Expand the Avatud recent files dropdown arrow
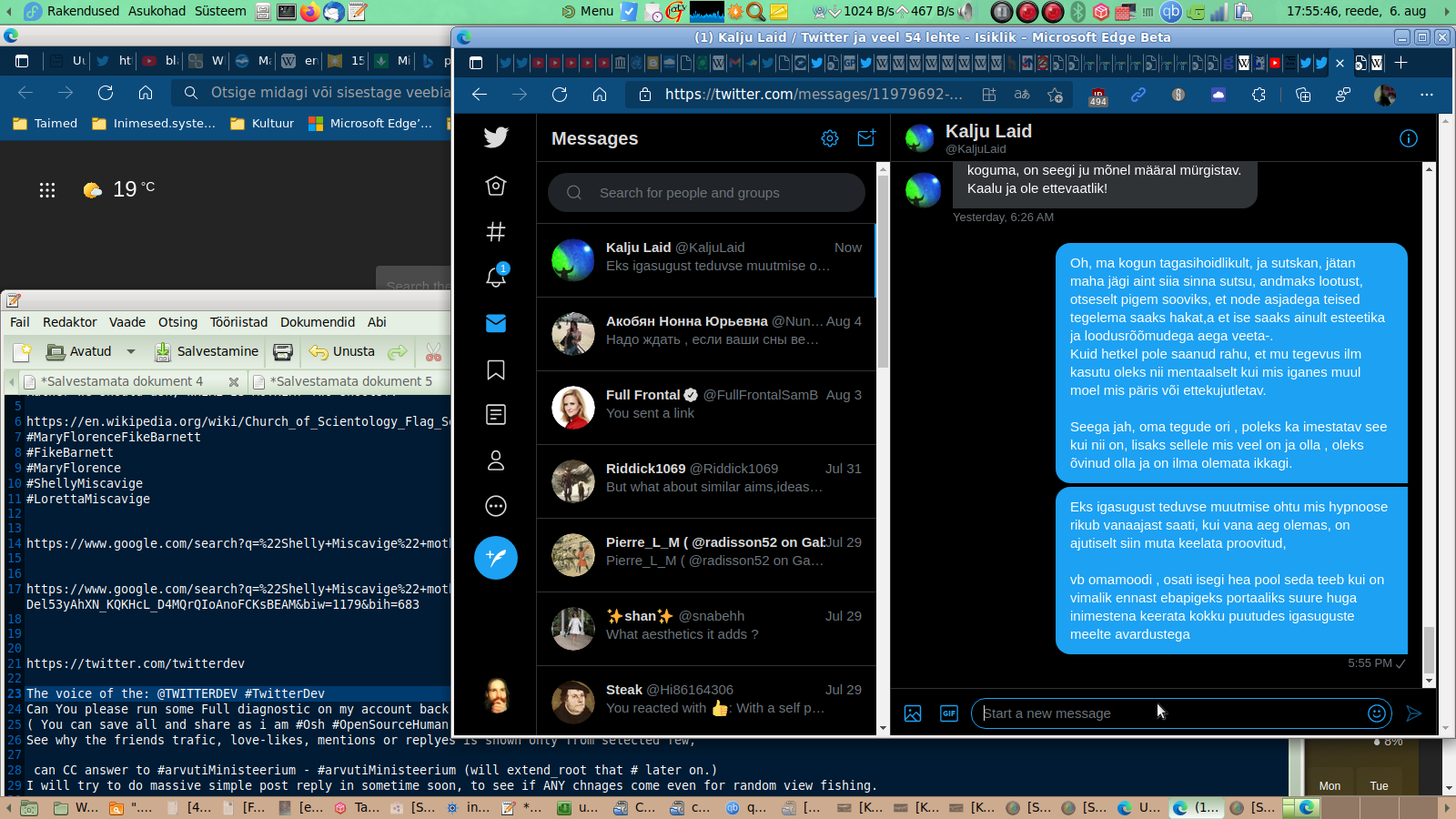The width and height of the screenshot is (1456, 819). [x=131, y=351]
